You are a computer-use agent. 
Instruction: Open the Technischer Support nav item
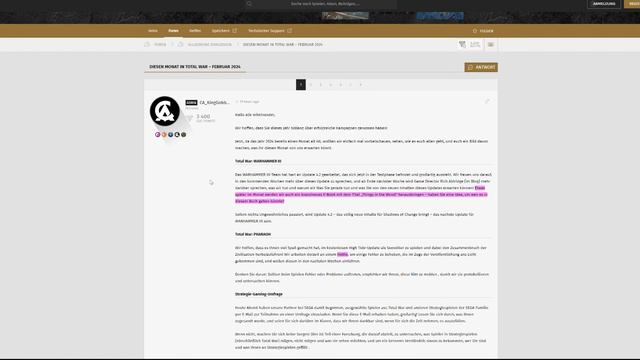coord(266,31)
